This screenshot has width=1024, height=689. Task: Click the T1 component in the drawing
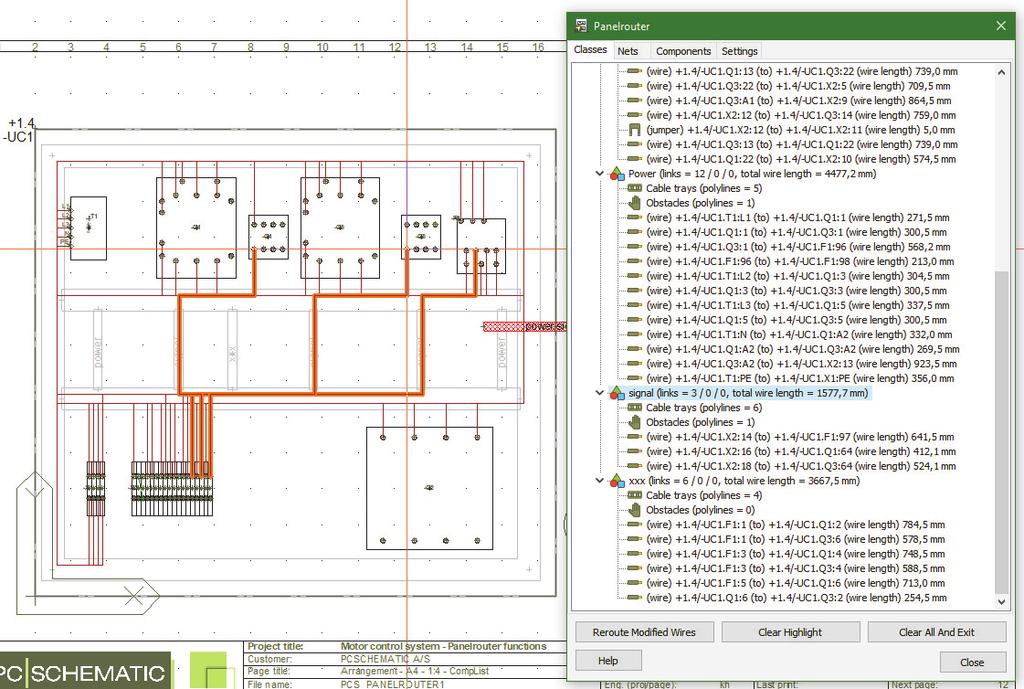pos(88,228)
